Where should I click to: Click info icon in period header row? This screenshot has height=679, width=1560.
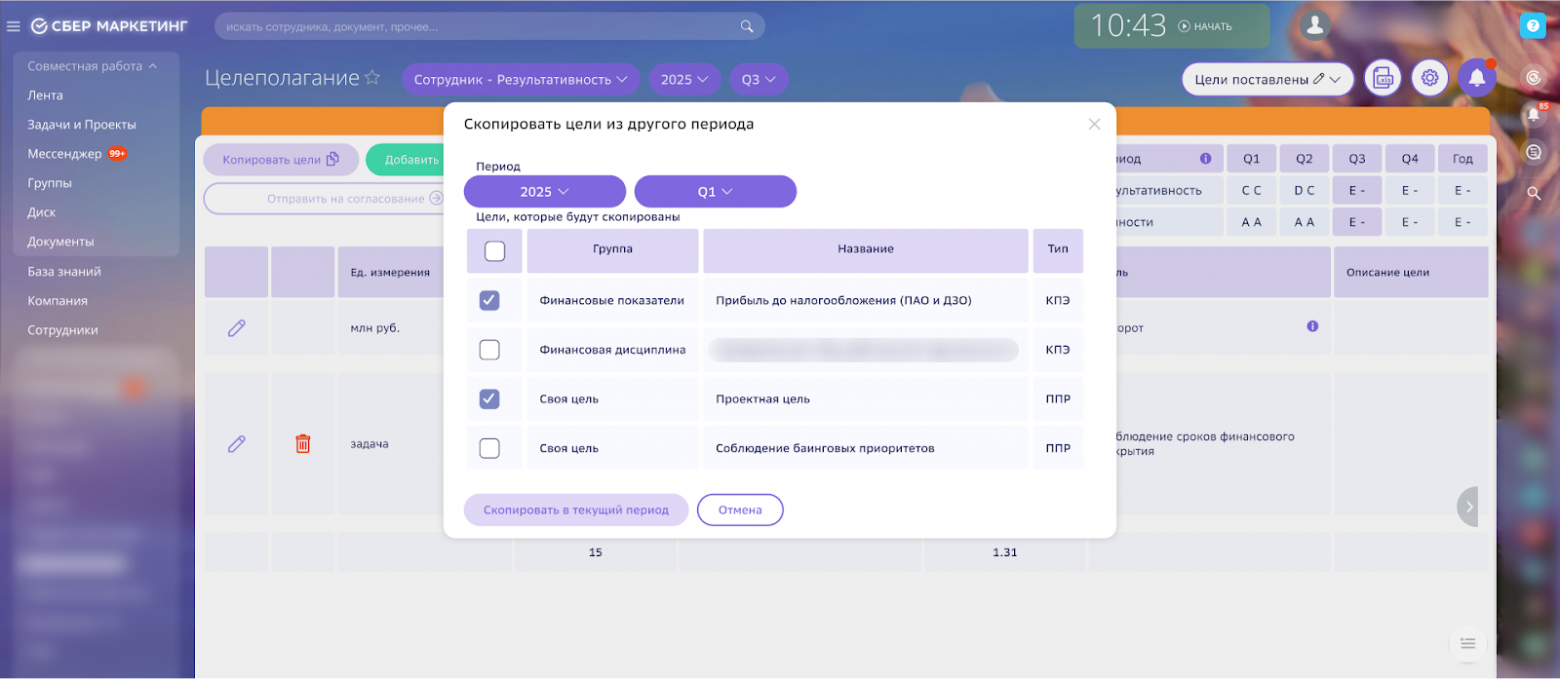point(1206,158)
